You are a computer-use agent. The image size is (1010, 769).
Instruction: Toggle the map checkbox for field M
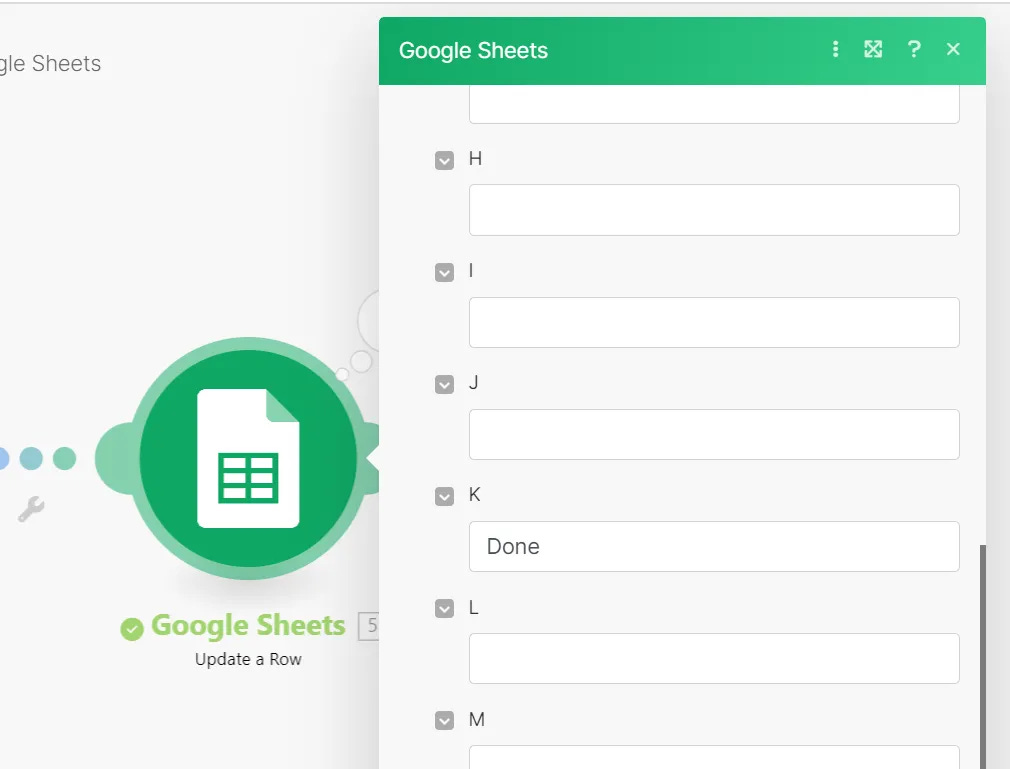(444, 721)
